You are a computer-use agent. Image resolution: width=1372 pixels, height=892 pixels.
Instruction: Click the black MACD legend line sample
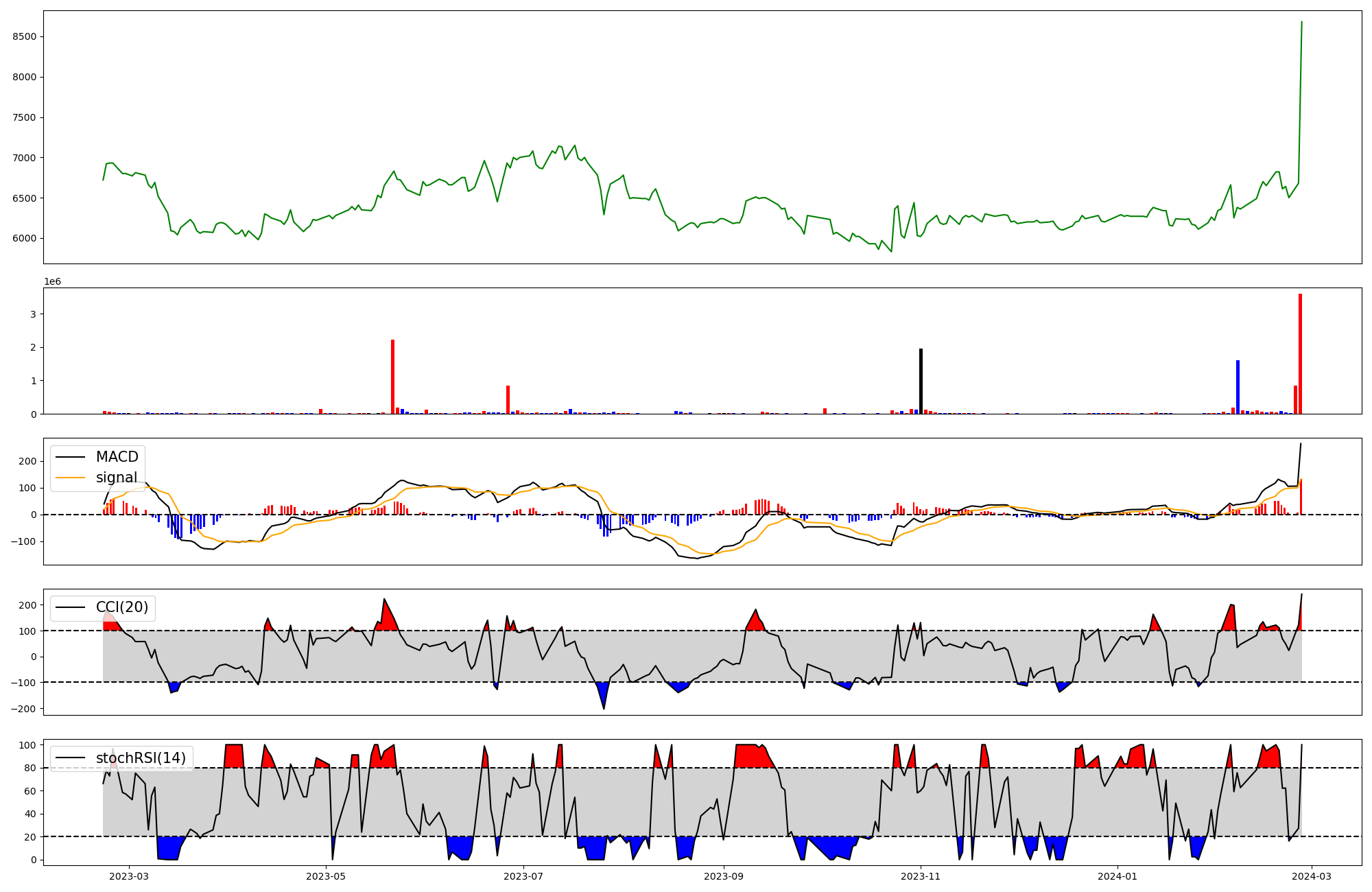[x=70, y=457]
